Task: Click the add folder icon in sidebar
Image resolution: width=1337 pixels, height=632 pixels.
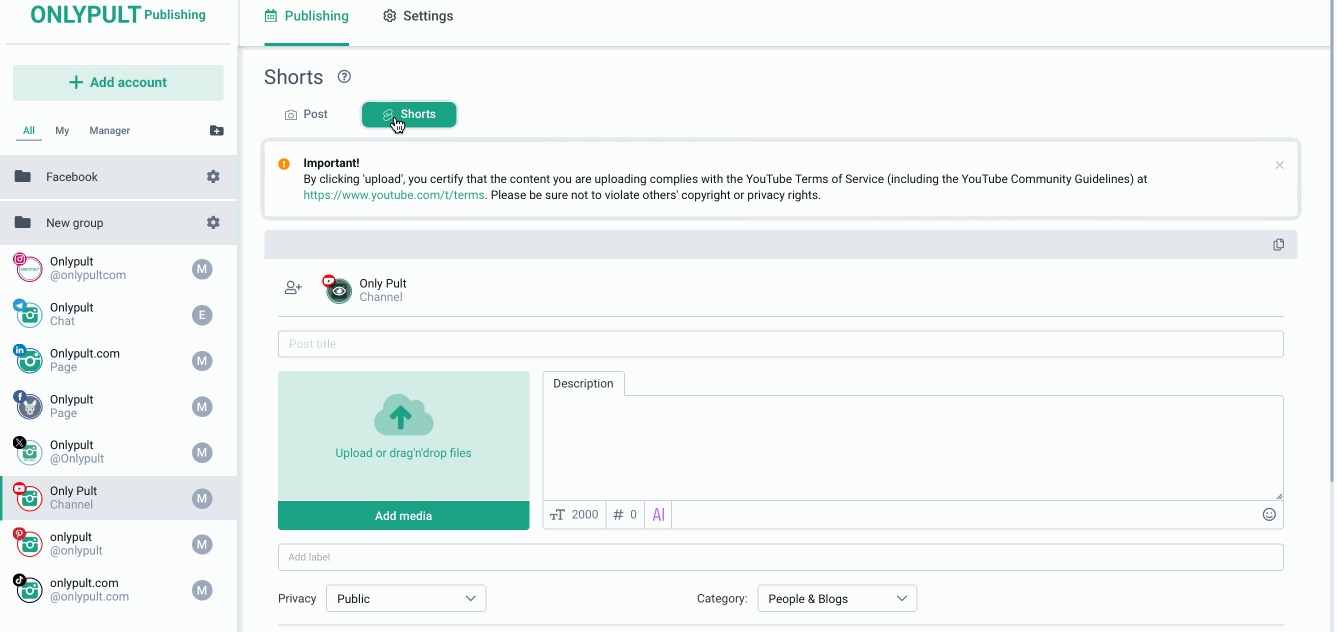Action: pyautogui.click(x=217, y=131)
